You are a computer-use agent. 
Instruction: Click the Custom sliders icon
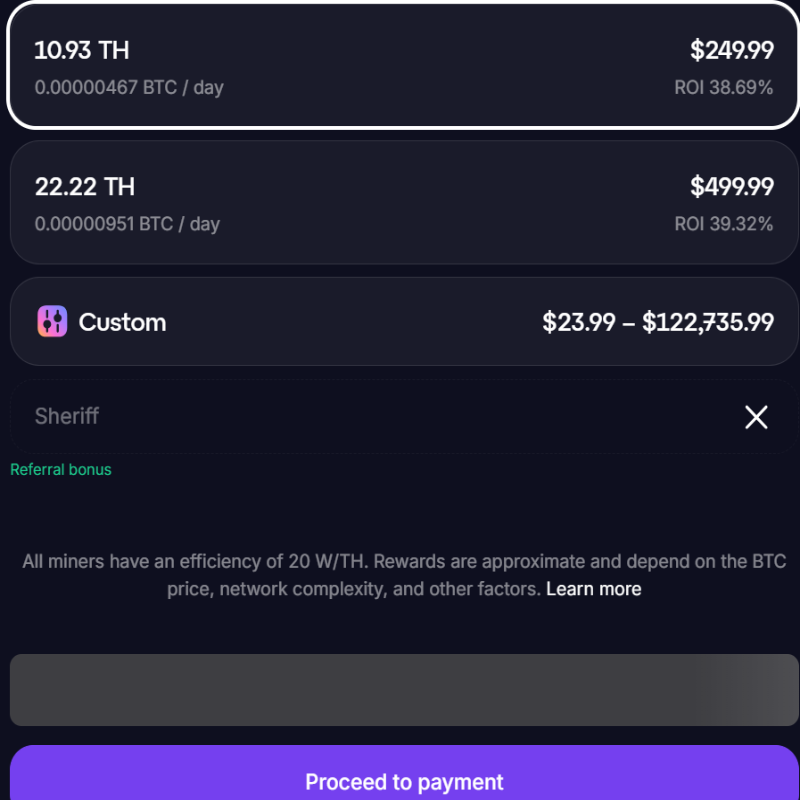coord(52,322)
